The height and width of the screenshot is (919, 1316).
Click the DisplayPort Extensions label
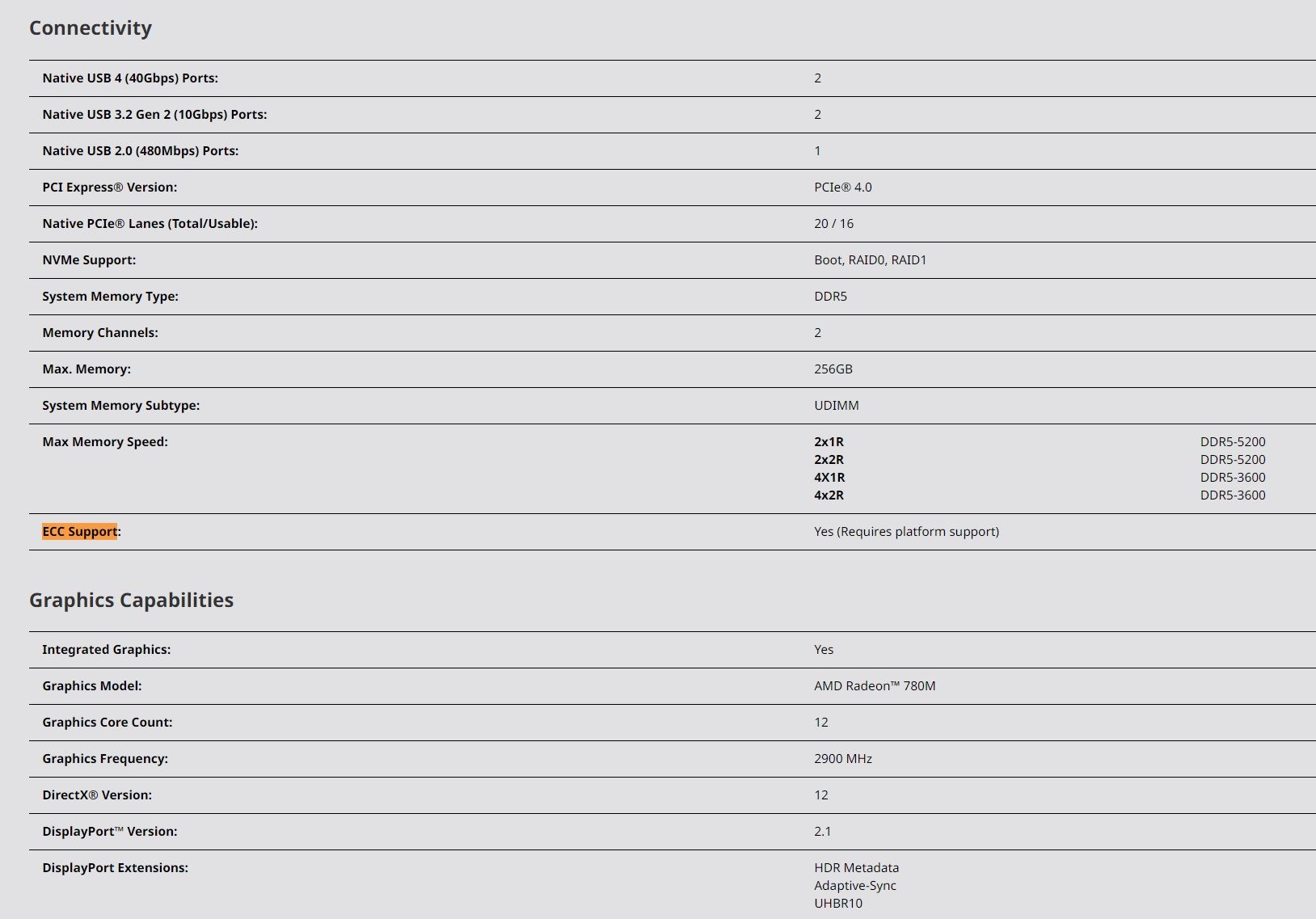[115, 868]
